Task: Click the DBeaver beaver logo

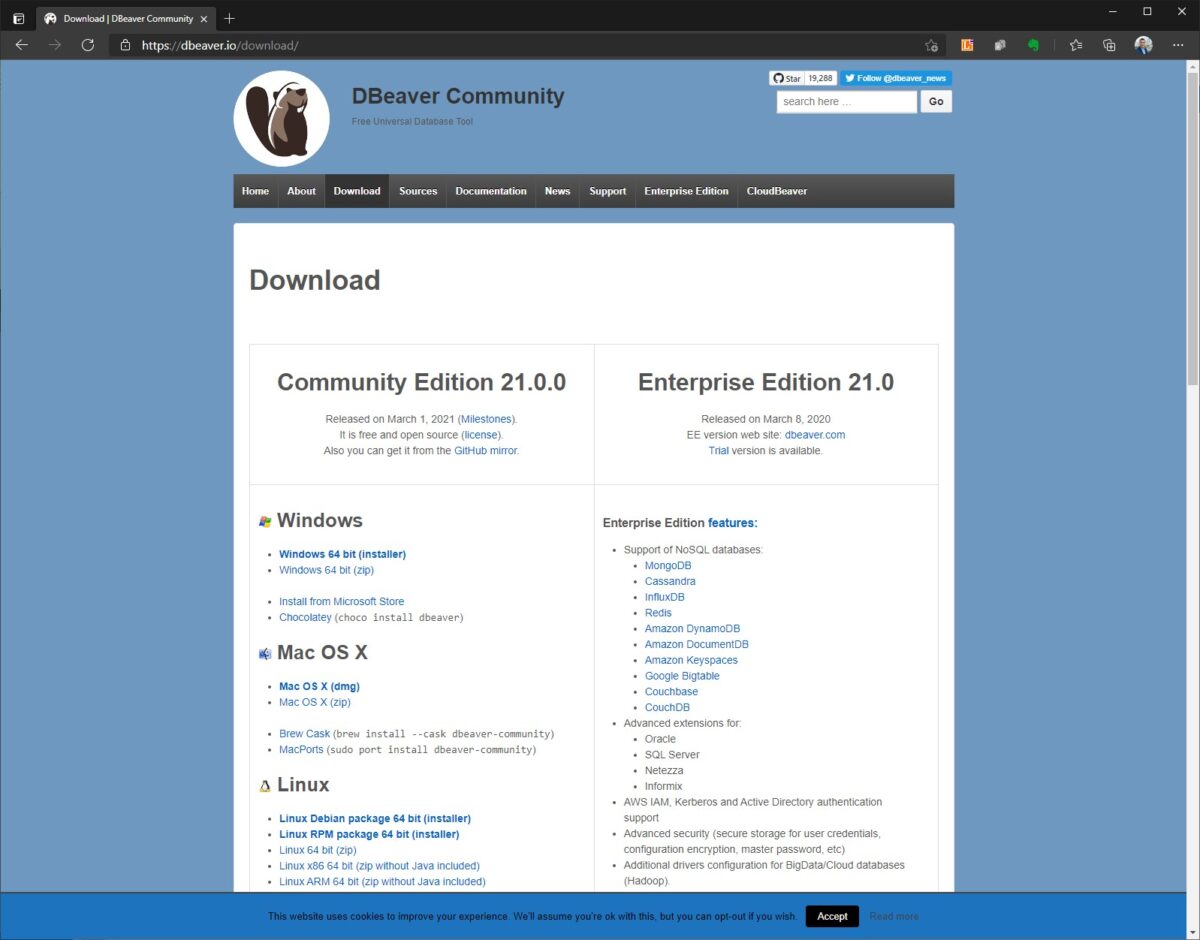Action: click(281, 117)
